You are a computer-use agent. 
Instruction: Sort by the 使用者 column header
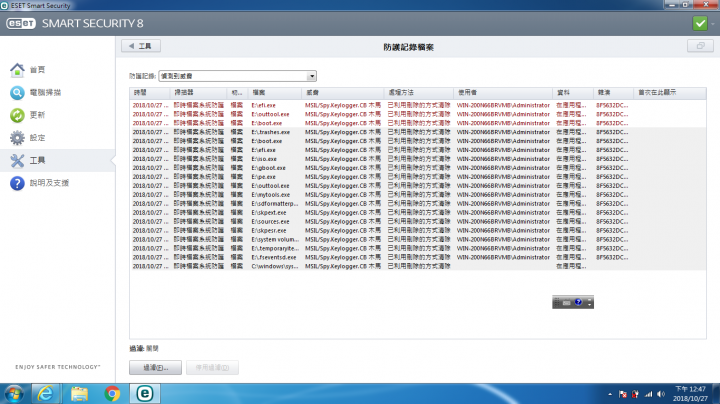click(x=503, y=93)
